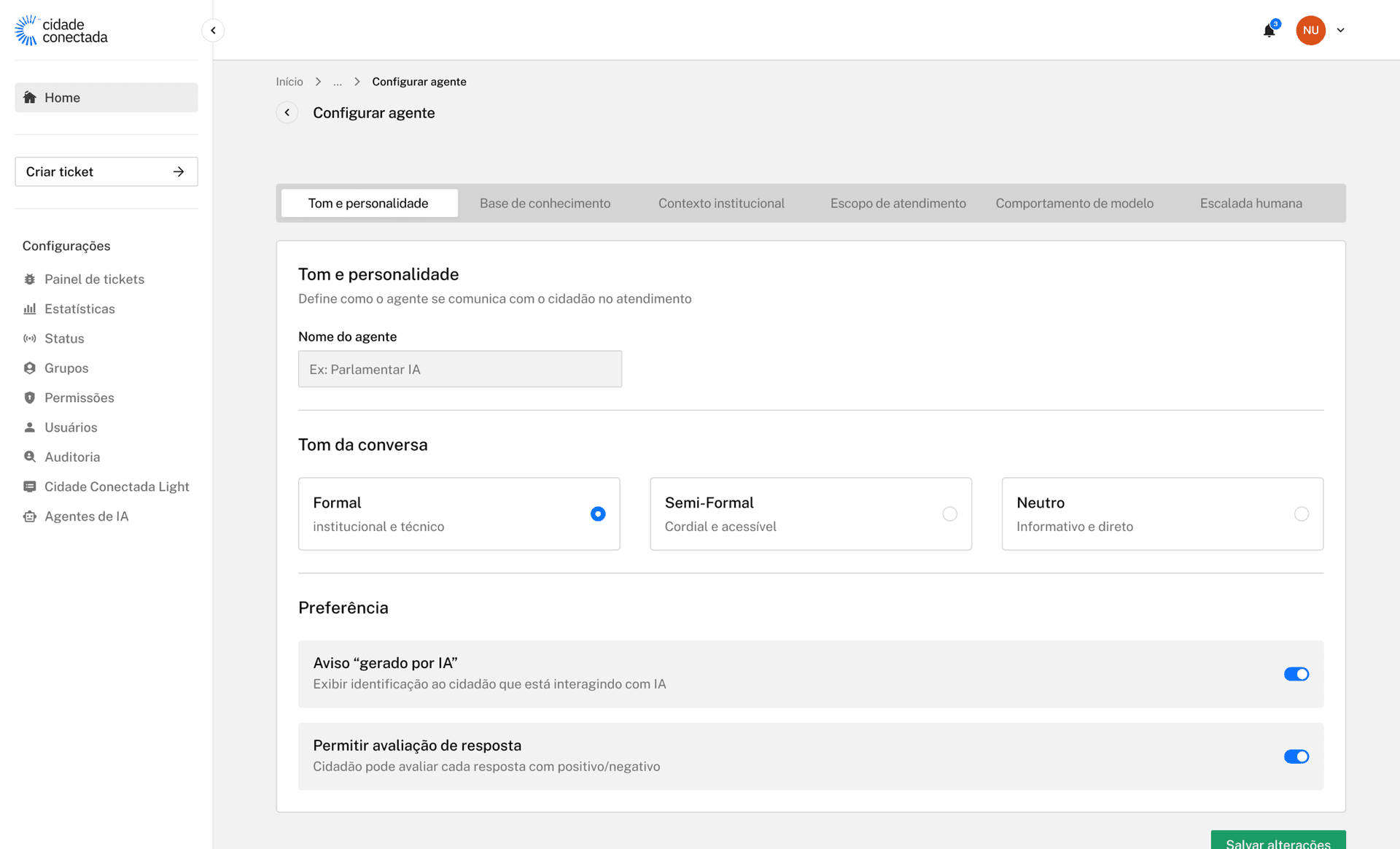Image resolution: width=1400 pixels, height=849 pixels.
Task: Go to the Escalada humana tab
Action: pos(1251,203)
